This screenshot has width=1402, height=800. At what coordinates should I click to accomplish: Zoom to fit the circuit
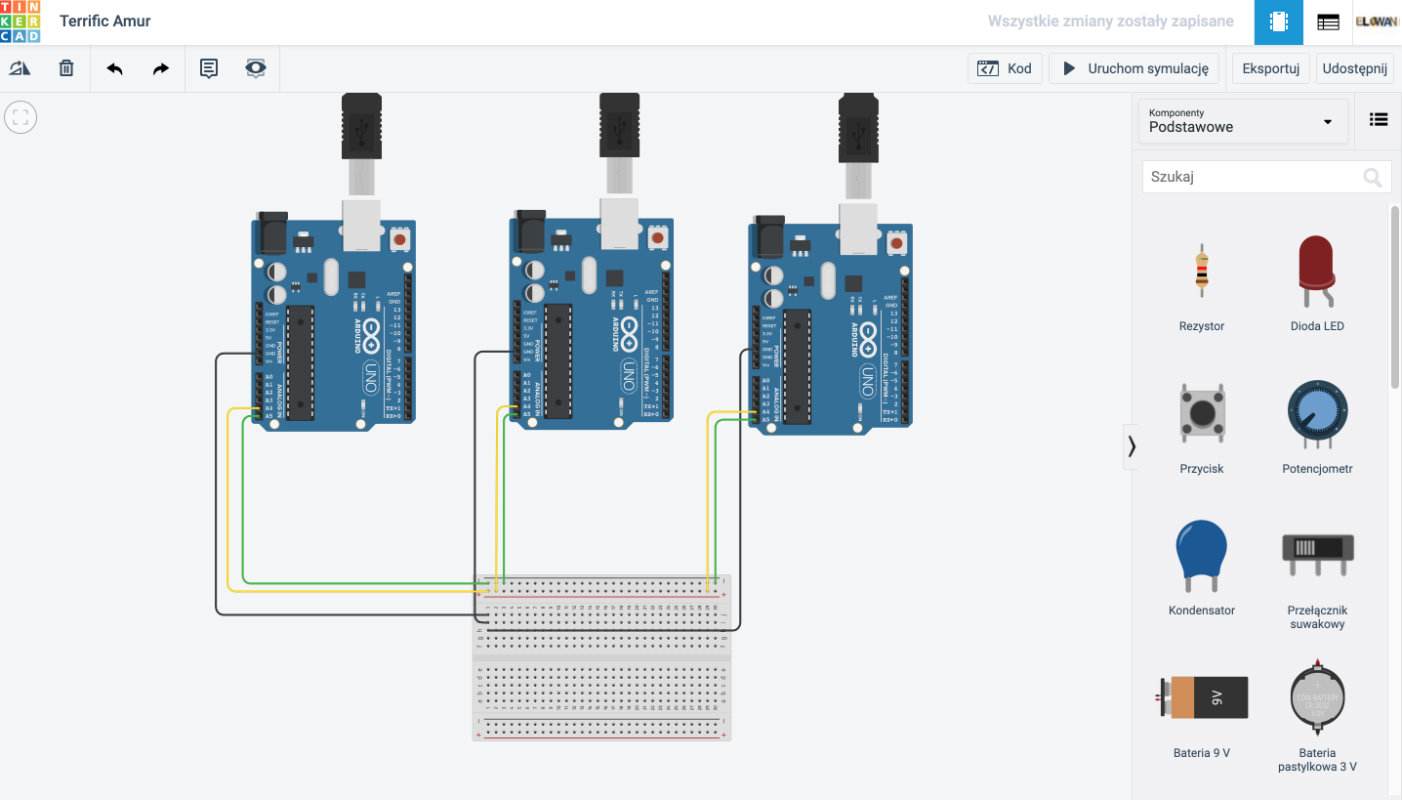coord(21,117)
